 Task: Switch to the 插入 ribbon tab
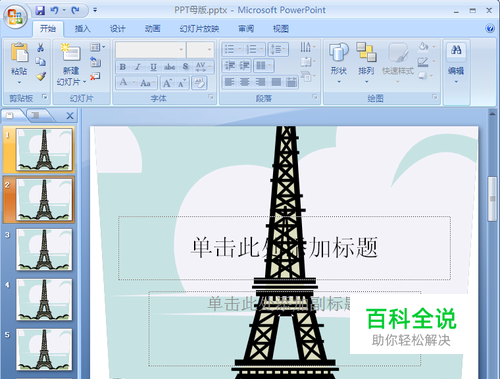pyautogui.click(x=83, y=29)
